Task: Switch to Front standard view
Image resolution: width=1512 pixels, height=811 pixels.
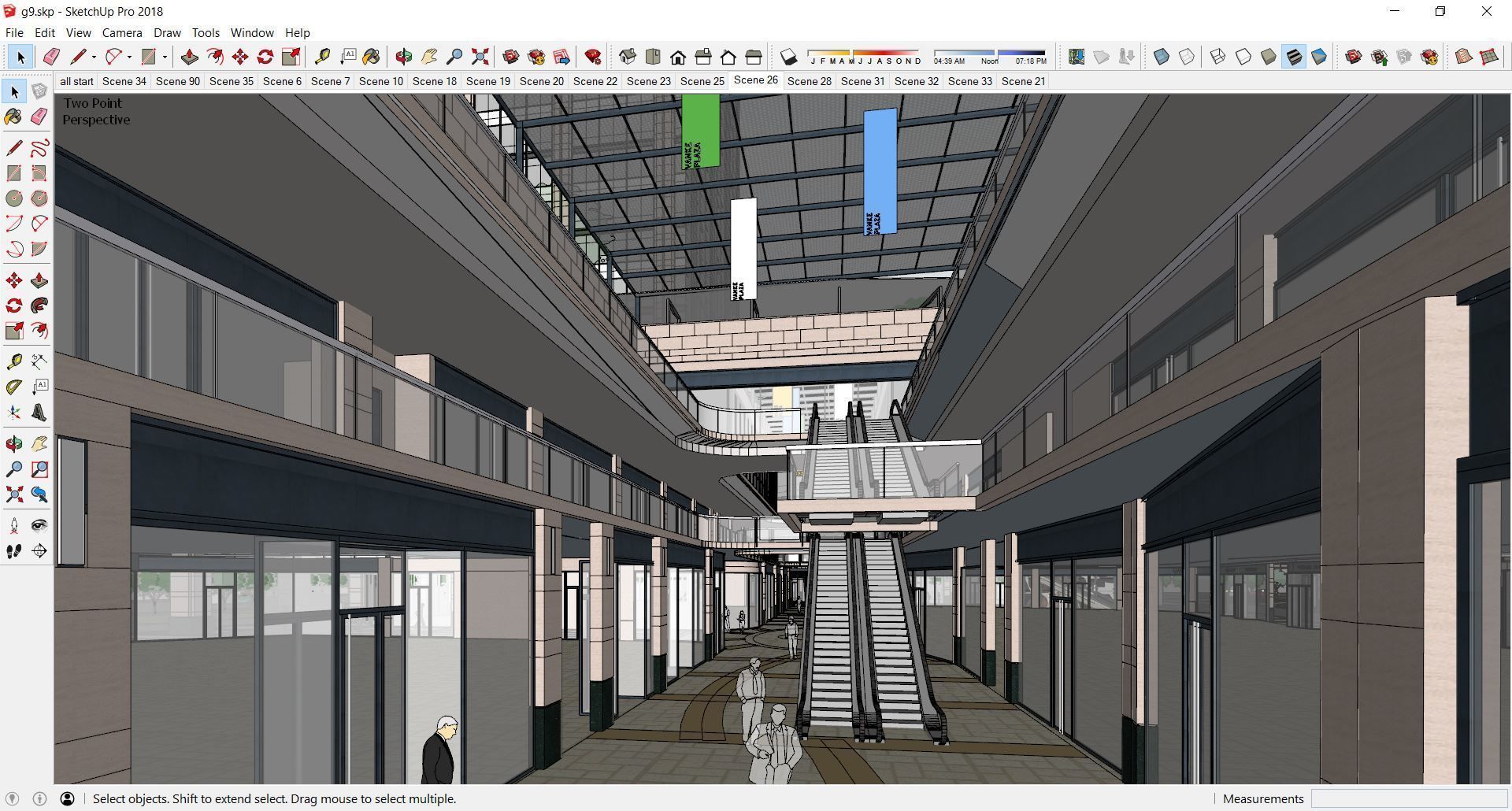Action: click(x=678, y=57)
